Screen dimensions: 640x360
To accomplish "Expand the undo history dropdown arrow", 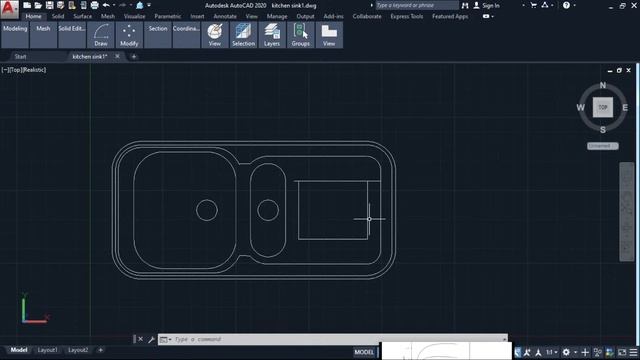I will (113, 5).
